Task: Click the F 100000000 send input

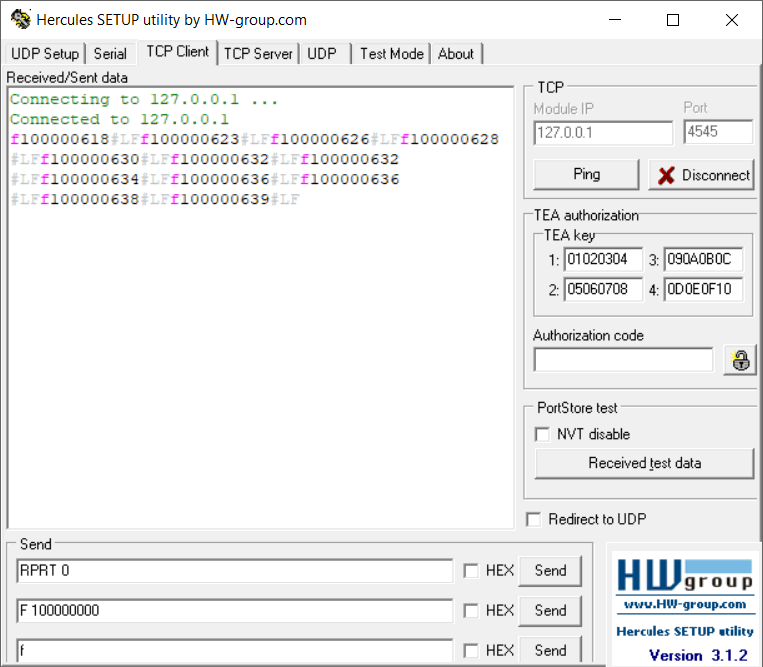Action: (235, 611)
